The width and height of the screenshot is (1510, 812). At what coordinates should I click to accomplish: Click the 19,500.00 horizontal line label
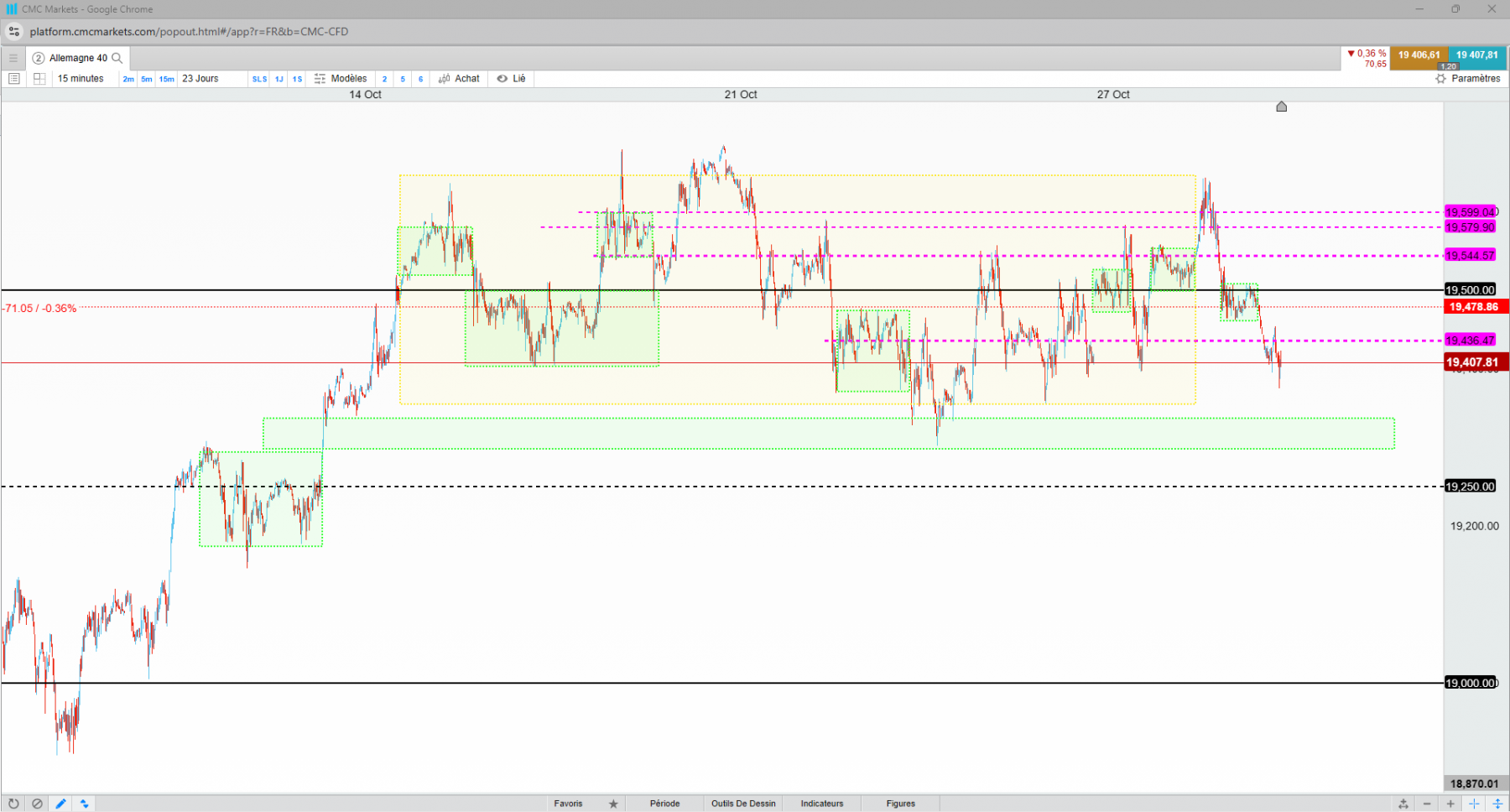pos(1470,290)
